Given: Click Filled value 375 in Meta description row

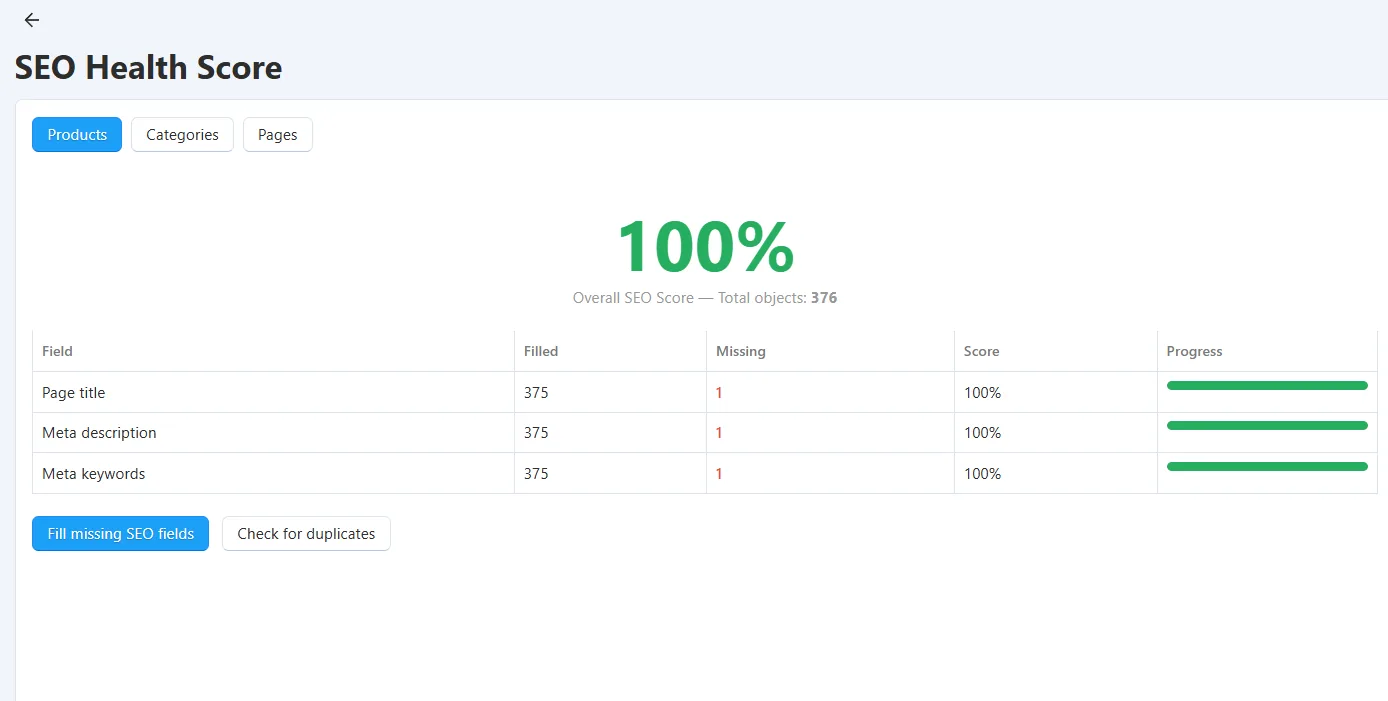Looking at the screenshot, I should [x=536, y=433].
